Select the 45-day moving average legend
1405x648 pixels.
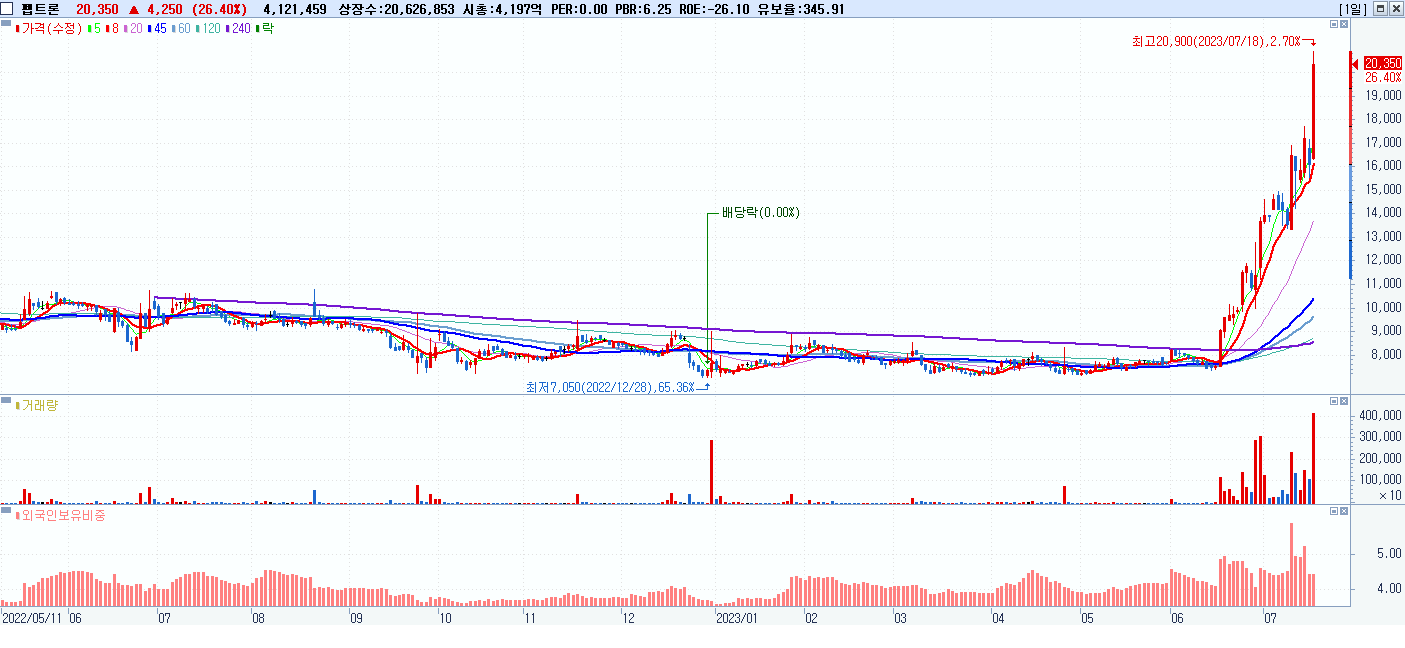tap(158, 28)
